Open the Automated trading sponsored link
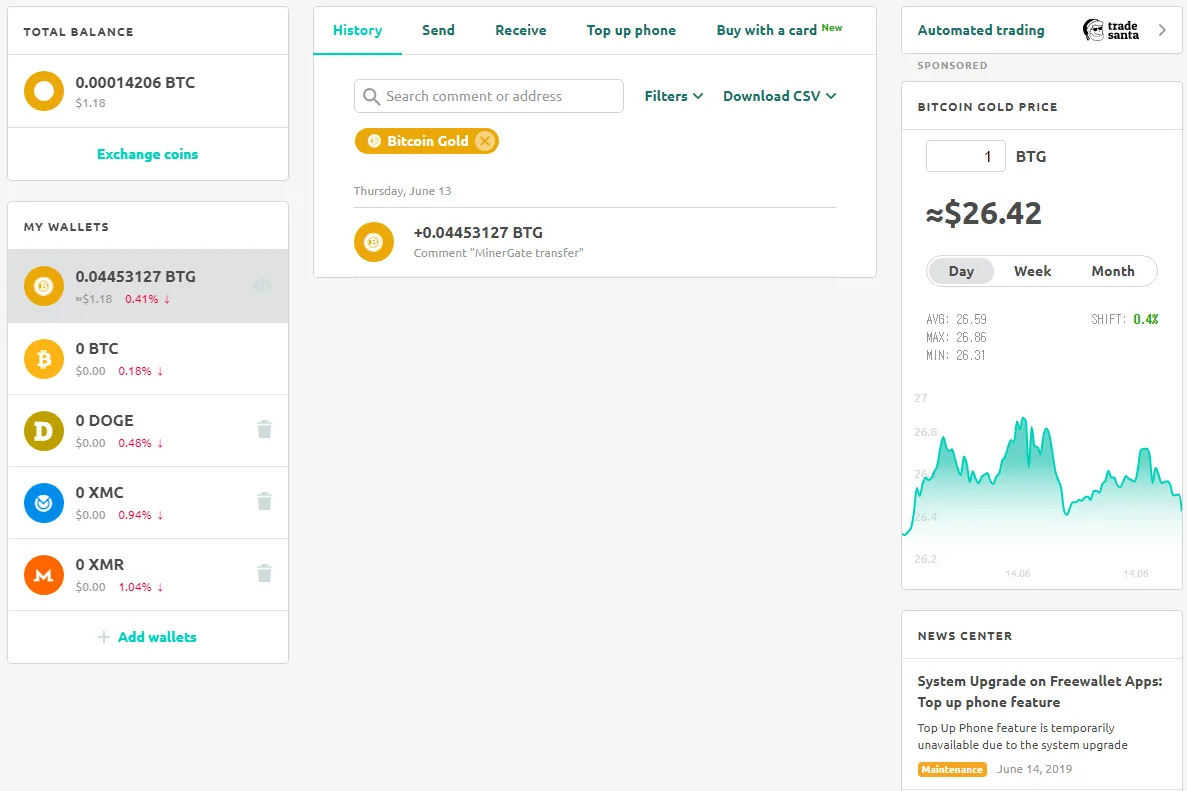 point(980,30)
